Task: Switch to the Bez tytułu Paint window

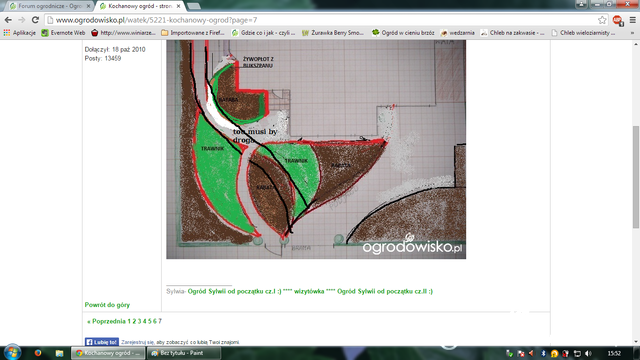Action: click(x=183, y=353)
